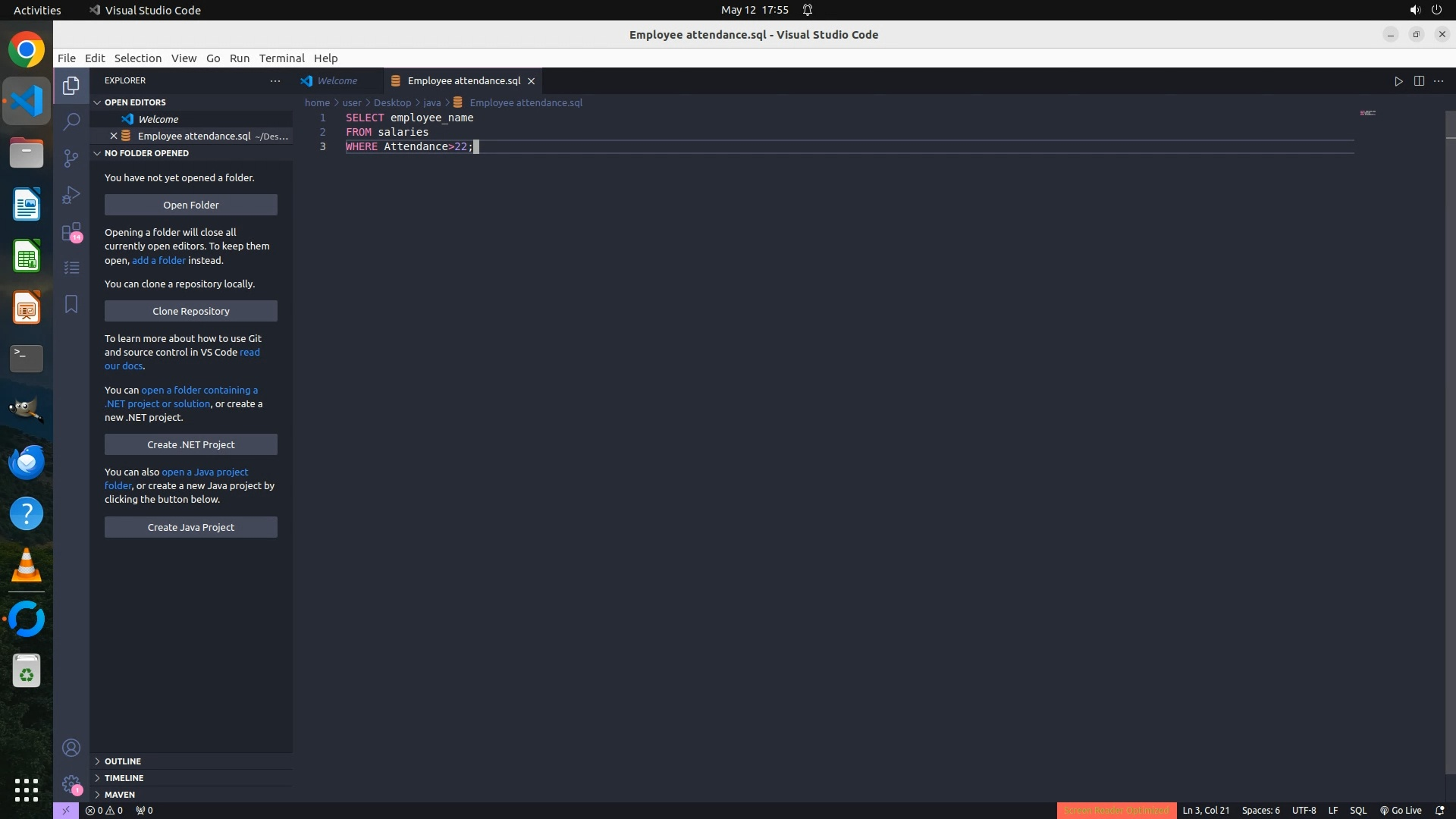Click the Clone Repository button
Screen dimensions: 1456x819
[191, 311]
